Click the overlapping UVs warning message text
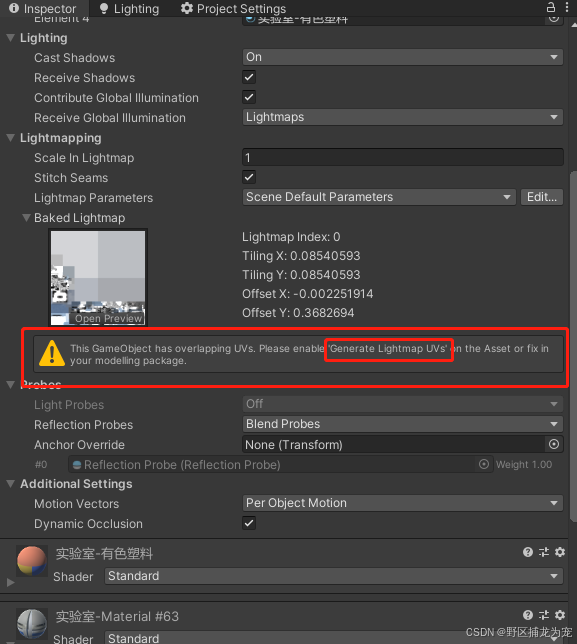 coord(309,354)
